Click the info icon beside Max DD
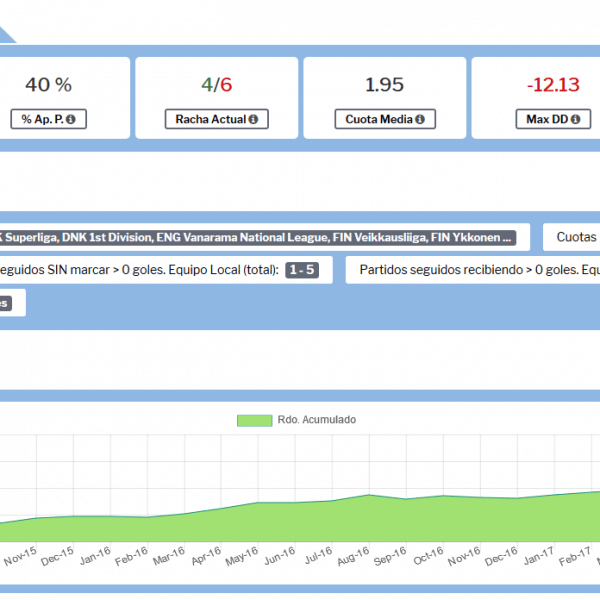 [x=576, y=119]
